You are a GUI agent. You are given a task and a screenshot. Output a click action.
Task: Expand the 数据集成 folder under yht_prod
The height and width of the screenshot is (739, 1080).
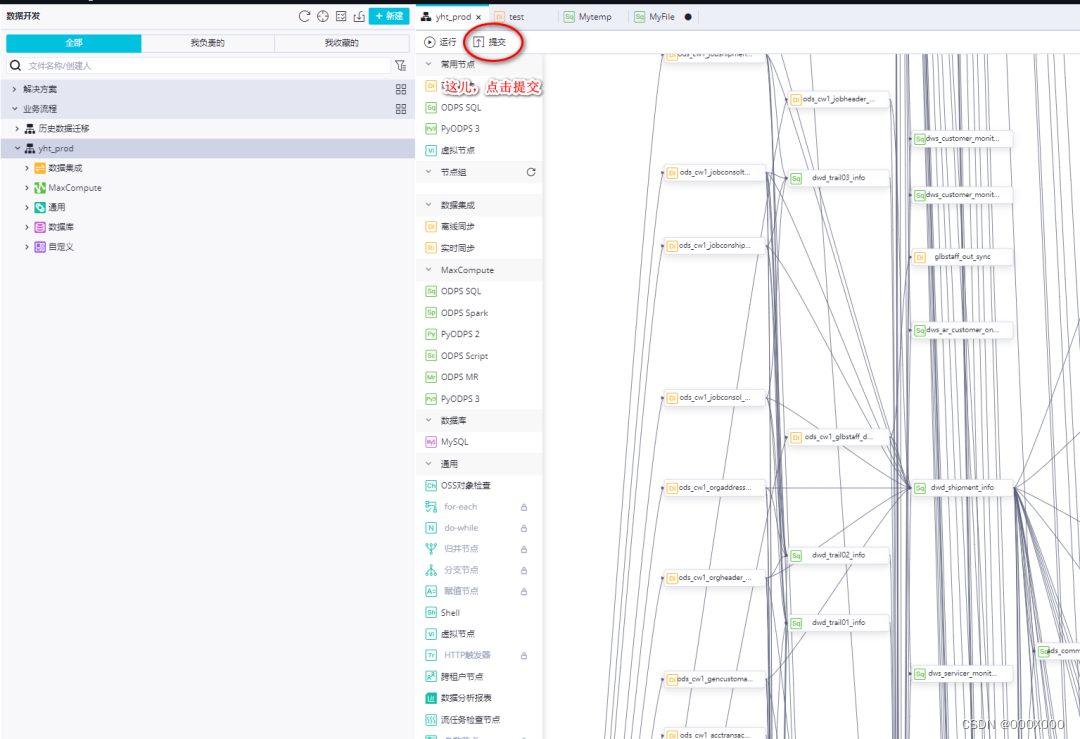tap(27, 168)
